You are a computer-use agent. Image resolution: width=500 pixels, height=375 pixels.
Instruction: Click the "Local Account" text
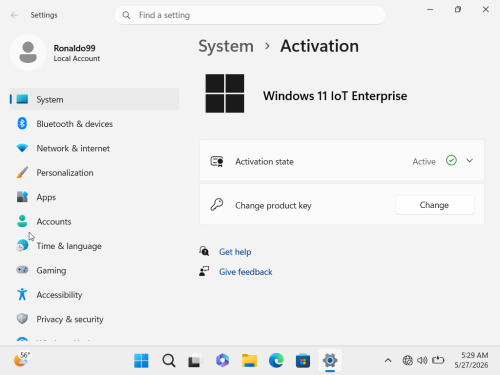tap(77, 58)
